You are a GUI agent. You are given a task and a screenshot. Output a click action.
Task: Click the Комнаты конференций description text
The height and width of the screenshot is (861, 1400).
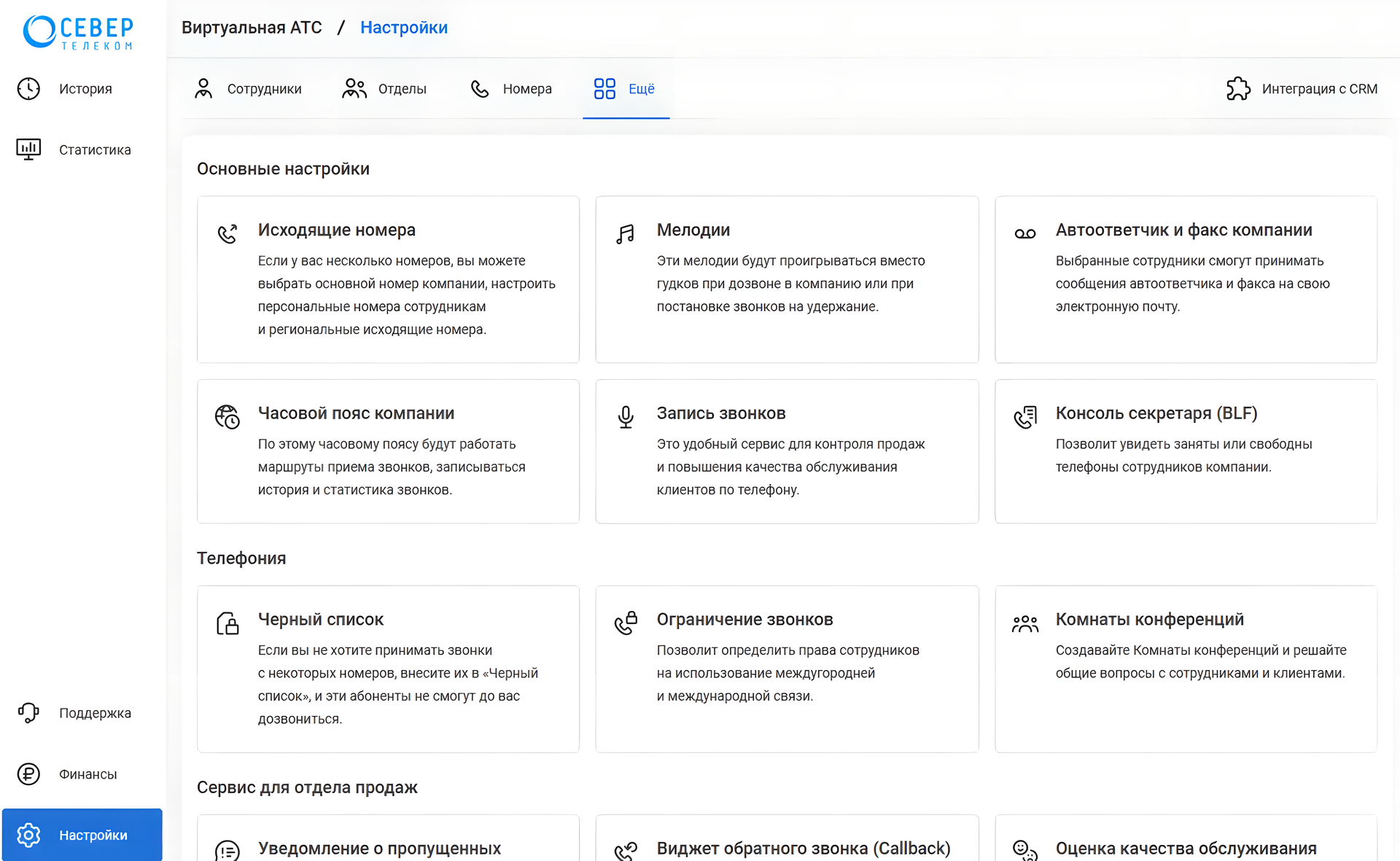coord(1201,661)
